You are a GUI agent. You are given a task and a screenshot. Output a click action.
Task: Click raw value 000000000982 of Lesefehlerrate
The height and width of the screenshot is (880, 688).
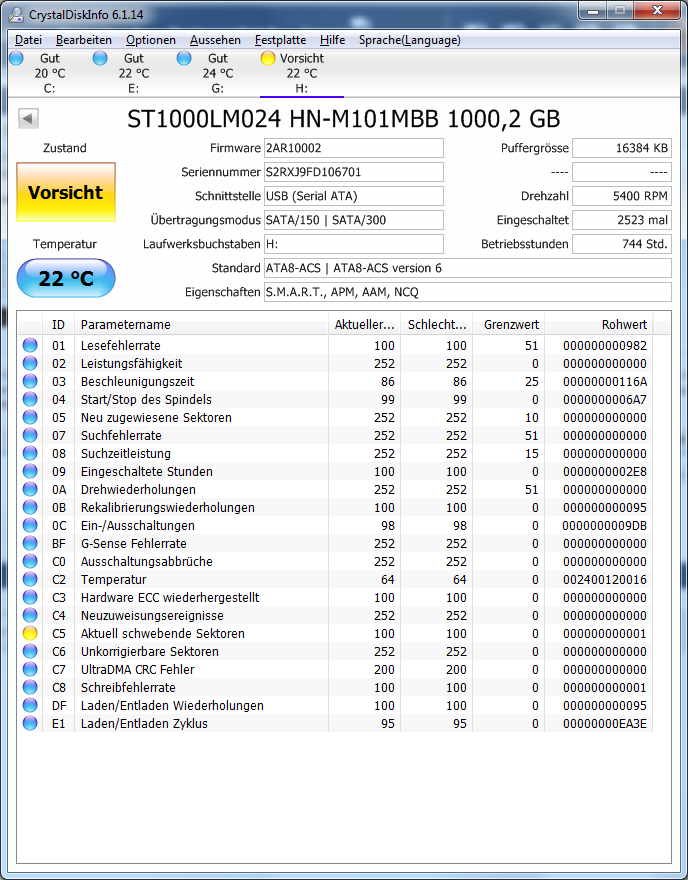pyautogui.click(x=604, y=345)
